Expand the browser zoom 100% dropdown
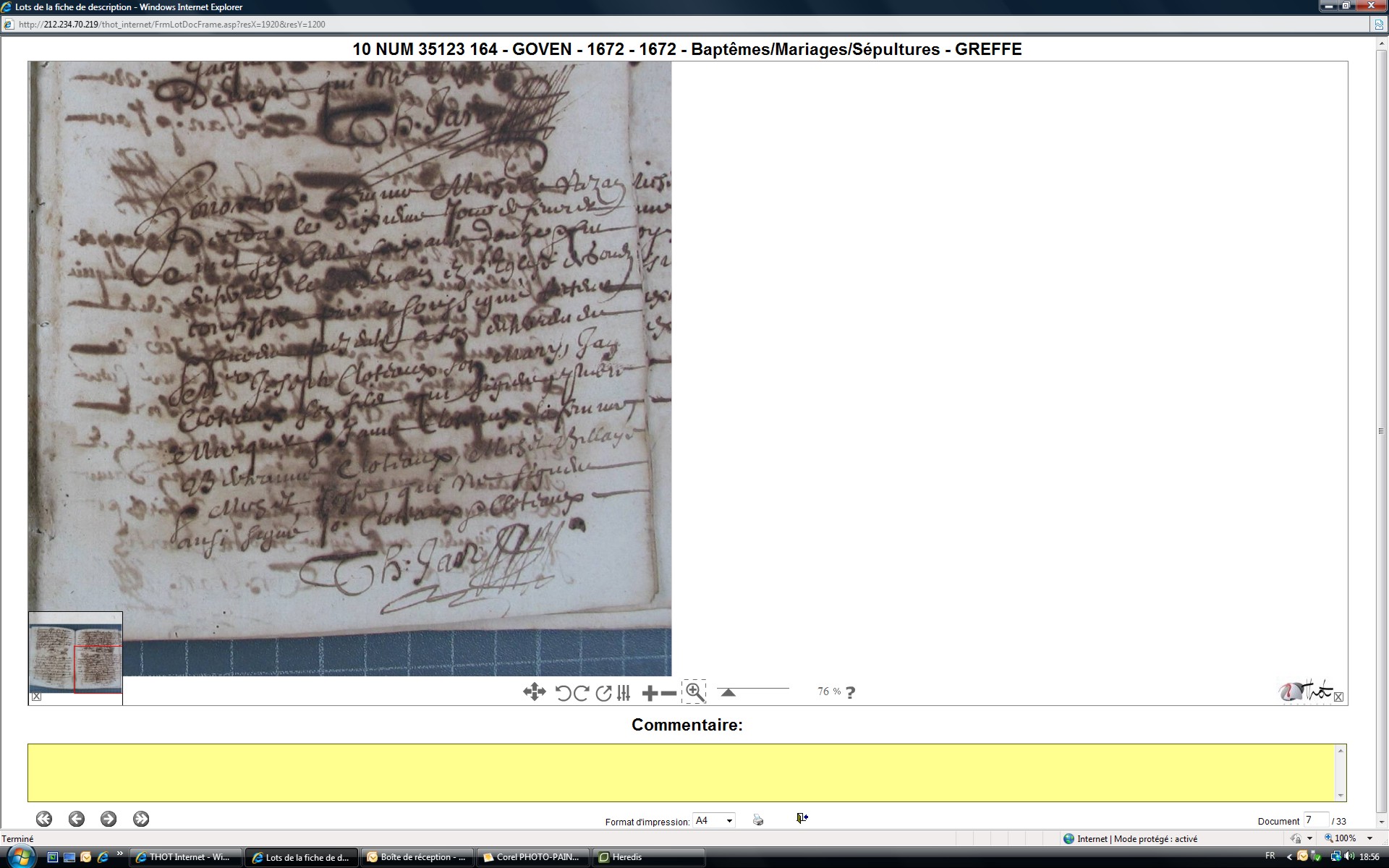 [x=1369, y=838]
